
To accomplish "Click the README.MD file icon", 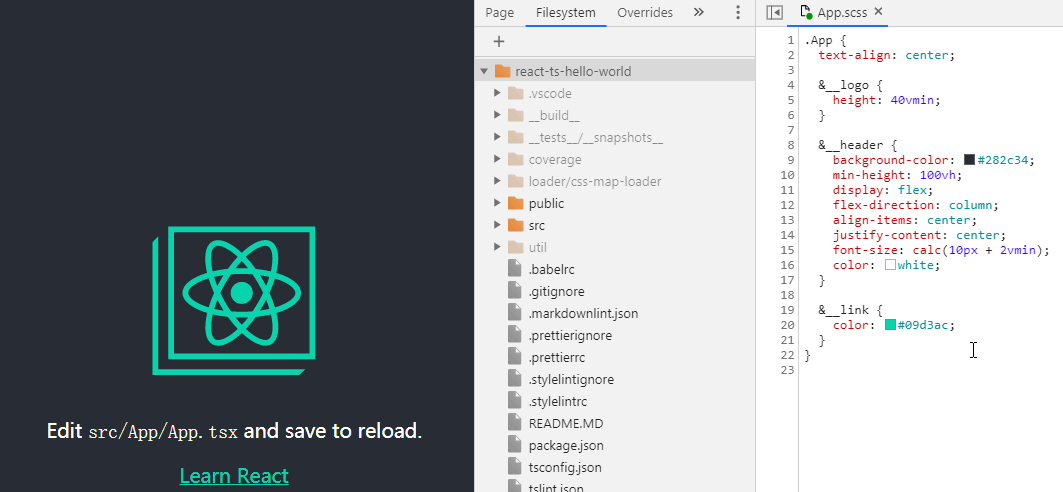I will pos(515,424).
